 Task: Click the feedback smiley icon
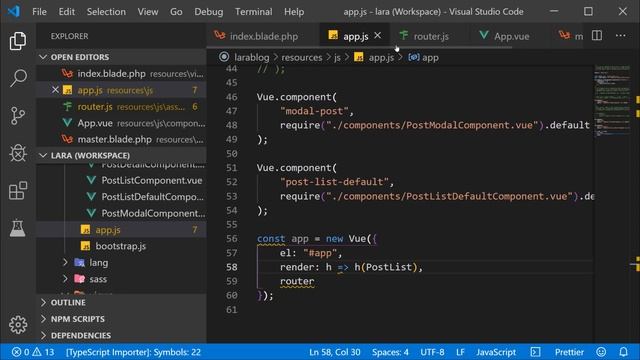click(601, 352)
